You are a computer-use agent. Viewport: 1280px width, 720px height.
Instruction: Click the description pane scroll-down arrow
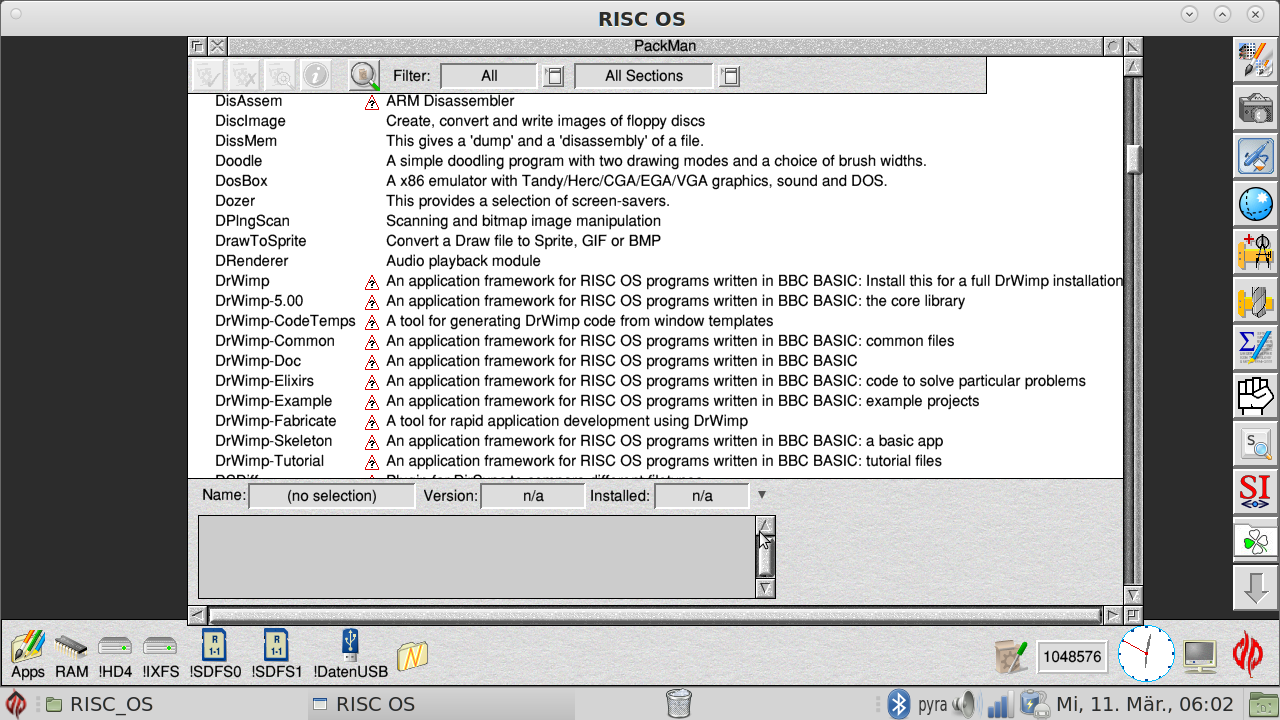pos(765,588)
